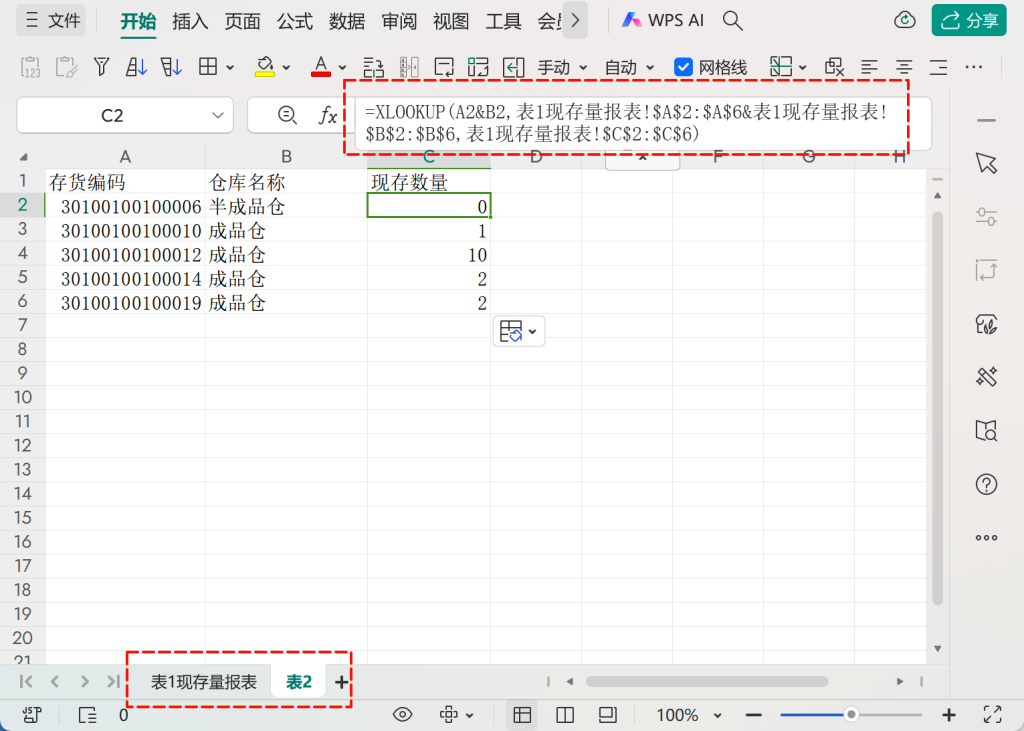1024x731 pixels.
Task: Apply the yellow fill color bucket
Action: (264, 67)
